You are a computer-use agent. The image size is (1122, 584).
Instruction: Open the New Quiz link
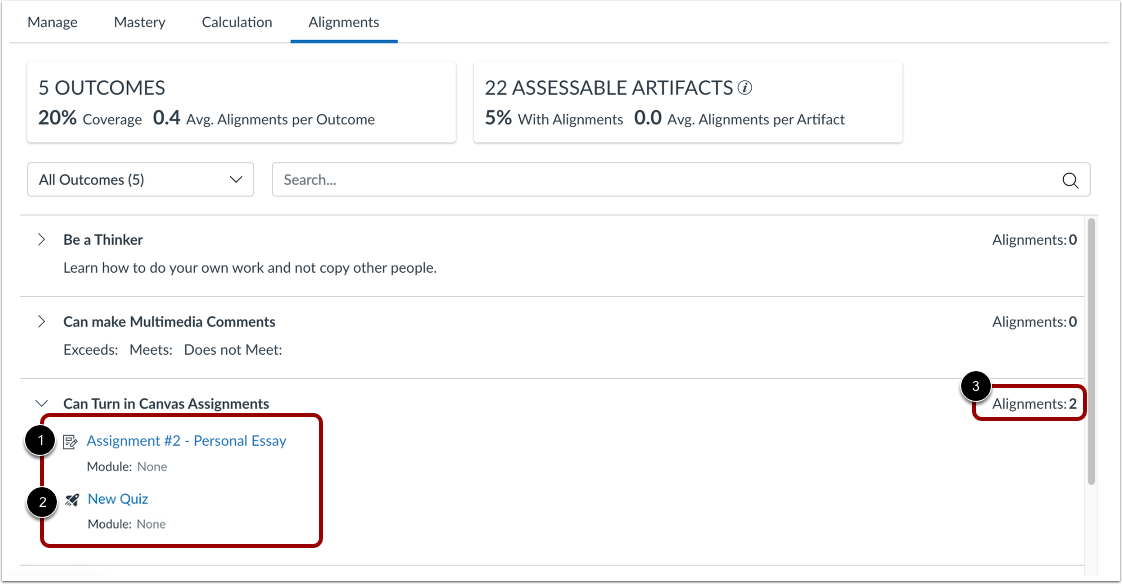(118, 499)
